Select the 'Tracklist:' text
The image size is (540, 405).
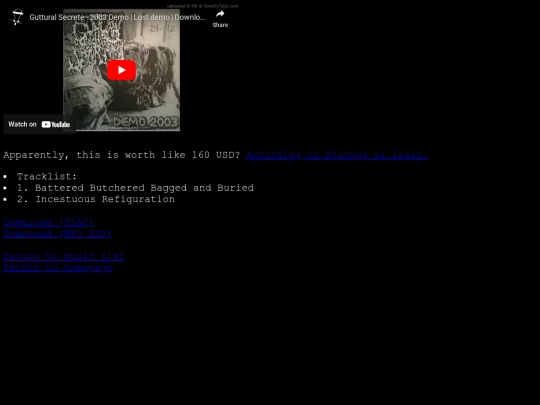[x=47, y=177]
